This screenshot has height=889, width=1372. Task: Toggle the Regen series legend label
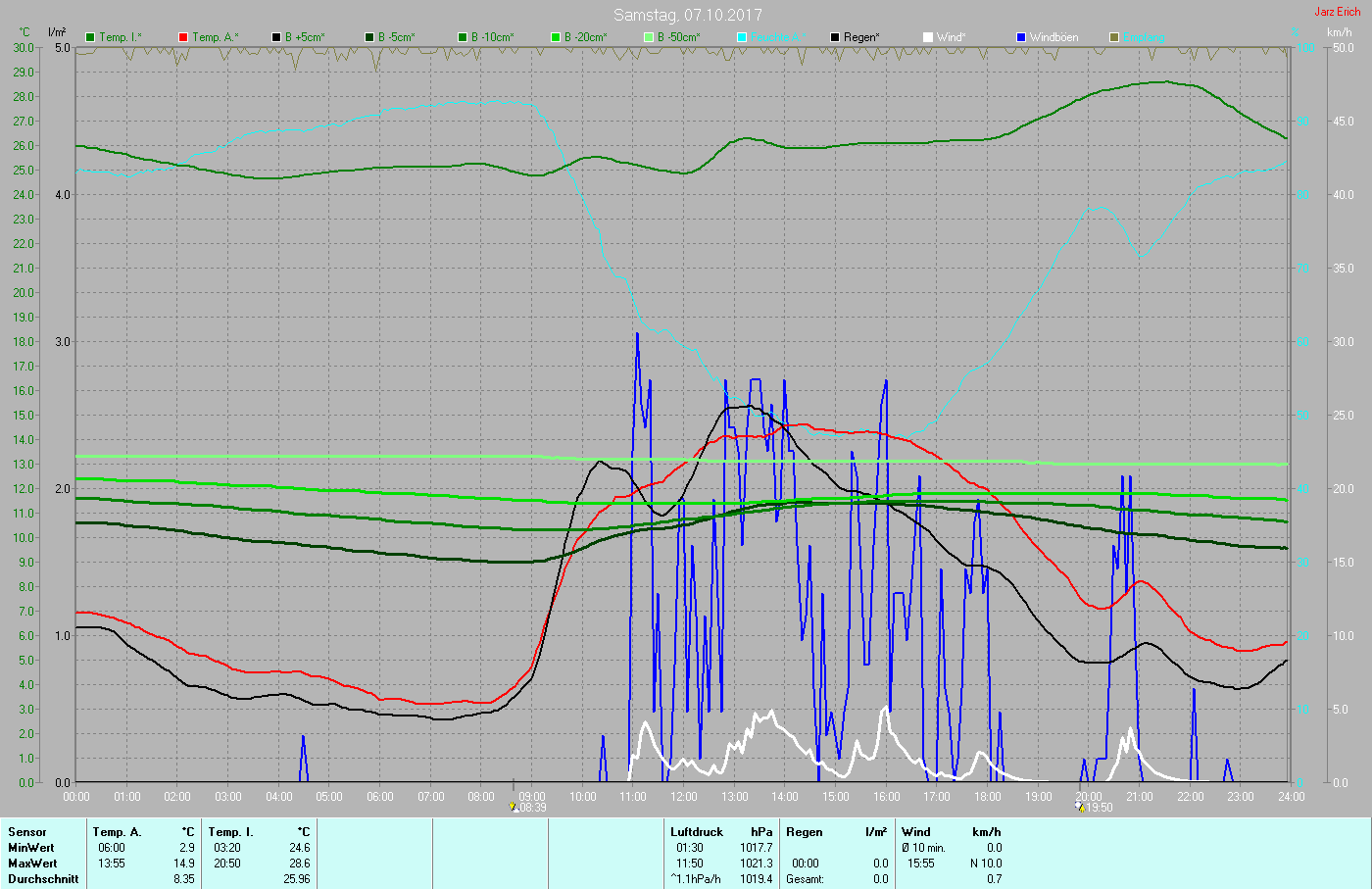tap(861, 37)
